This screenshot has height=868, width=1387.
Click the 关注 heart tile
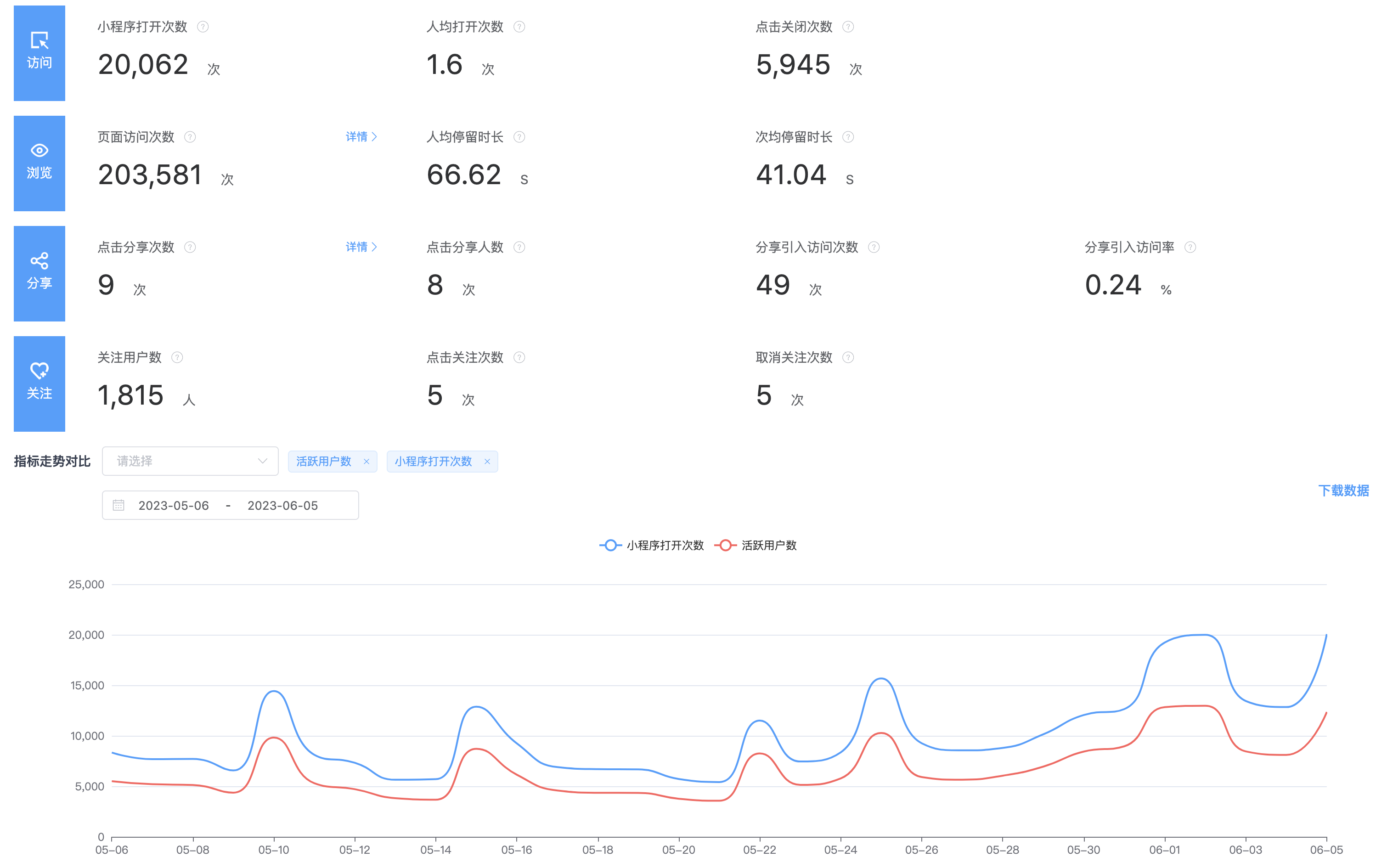pos(39,383)
